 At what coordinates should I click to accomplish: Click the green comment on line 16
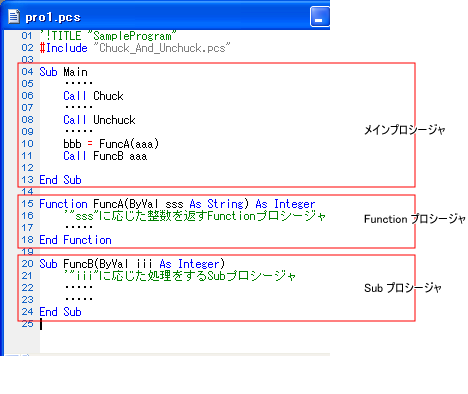(195, 216)
